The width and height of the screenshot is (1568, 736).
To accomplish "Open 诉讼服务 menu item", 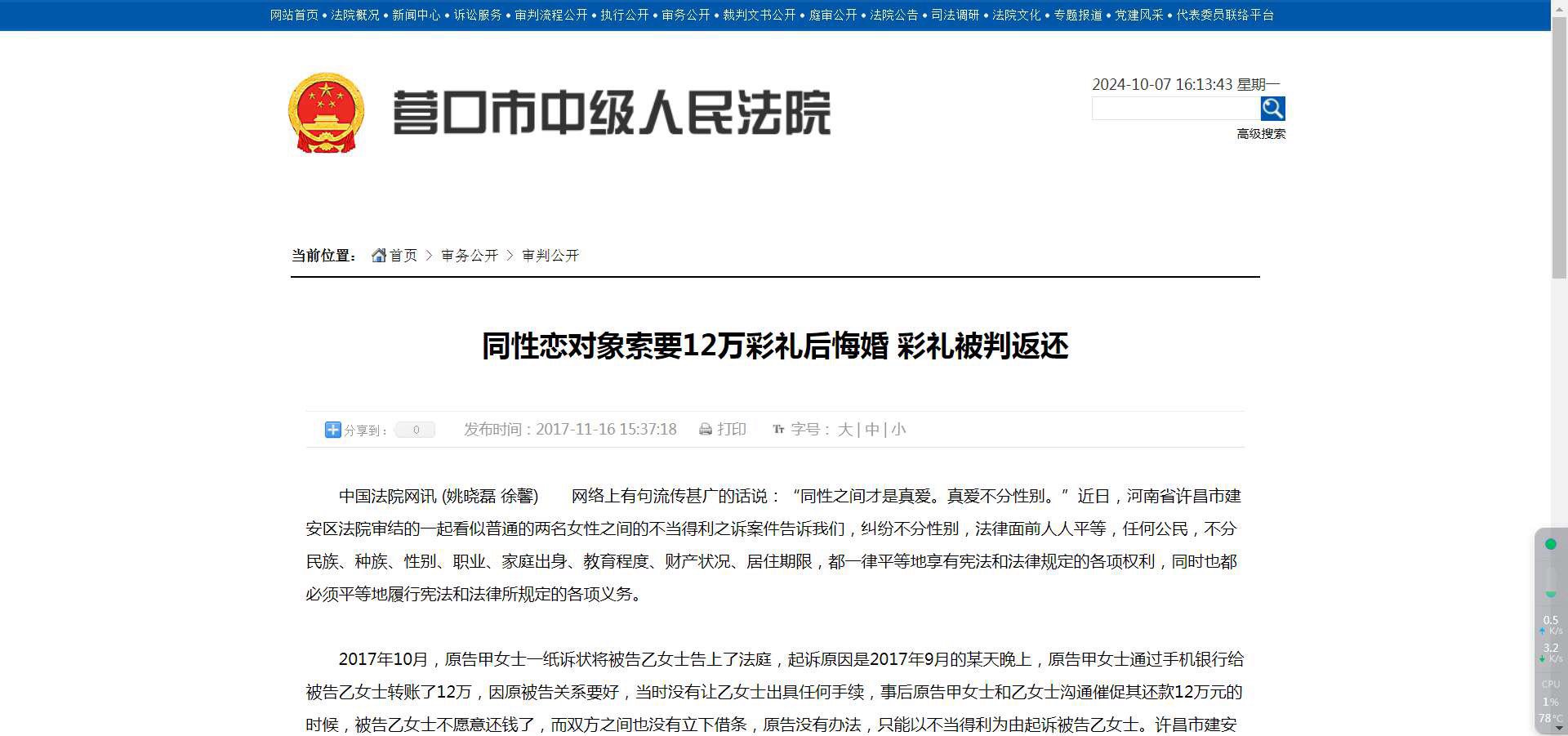I will click(478, 15).
